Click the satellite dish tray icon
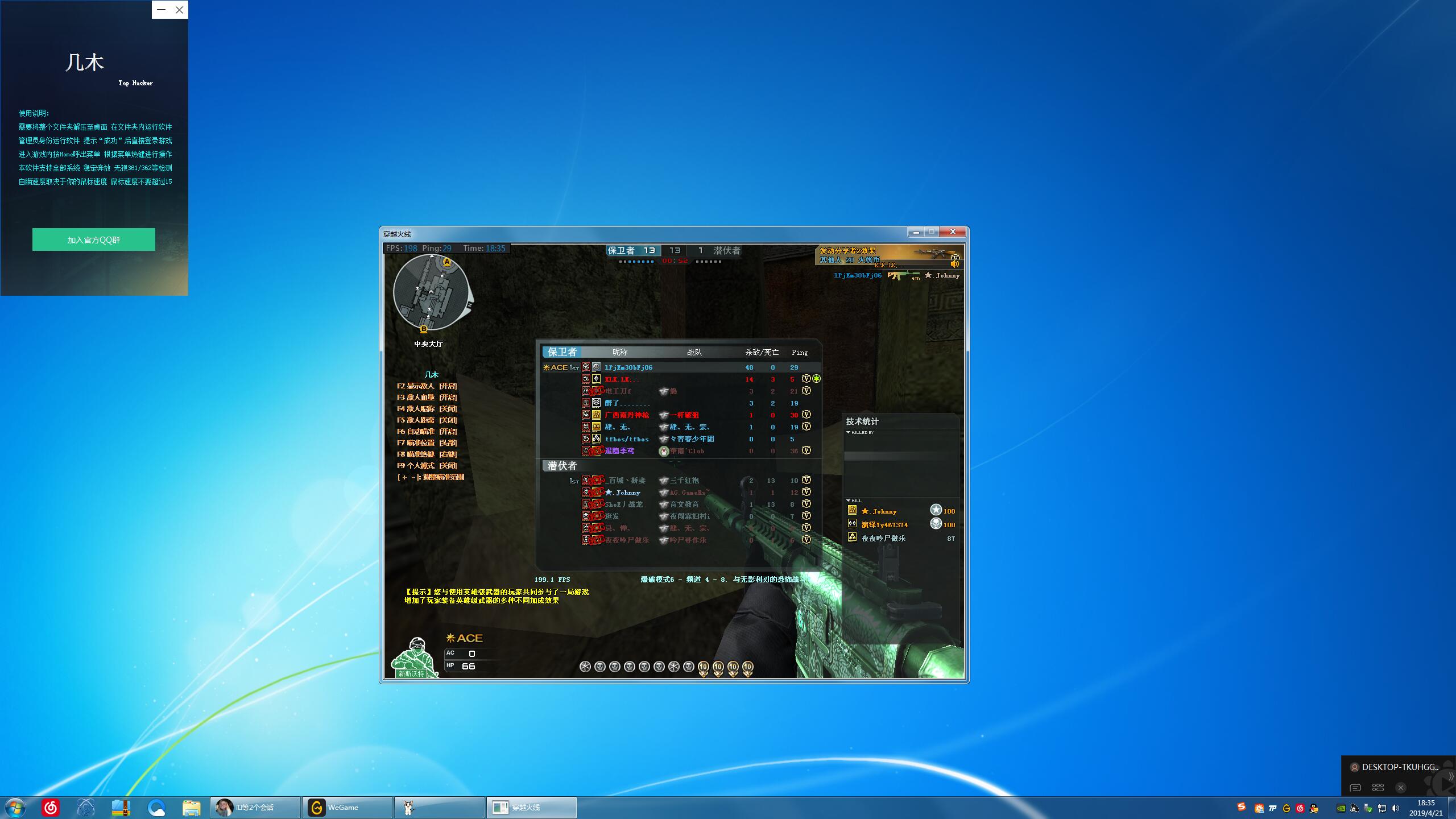This screenshot has height=819, width=1456. (1355, 808)
